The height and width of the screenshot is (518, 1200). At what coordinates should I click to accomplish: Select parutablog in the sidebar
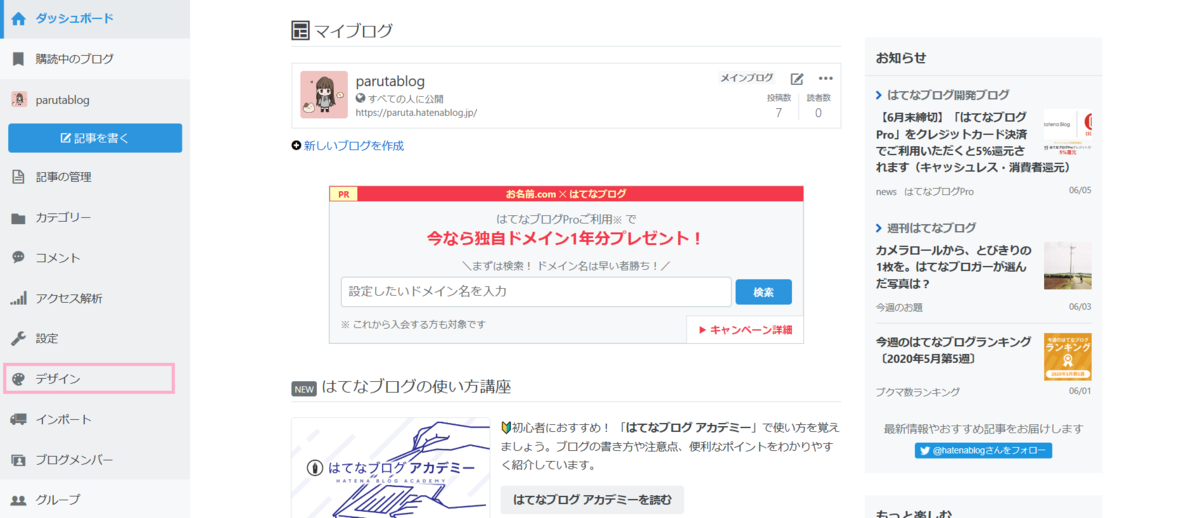(x=95, y=99)
